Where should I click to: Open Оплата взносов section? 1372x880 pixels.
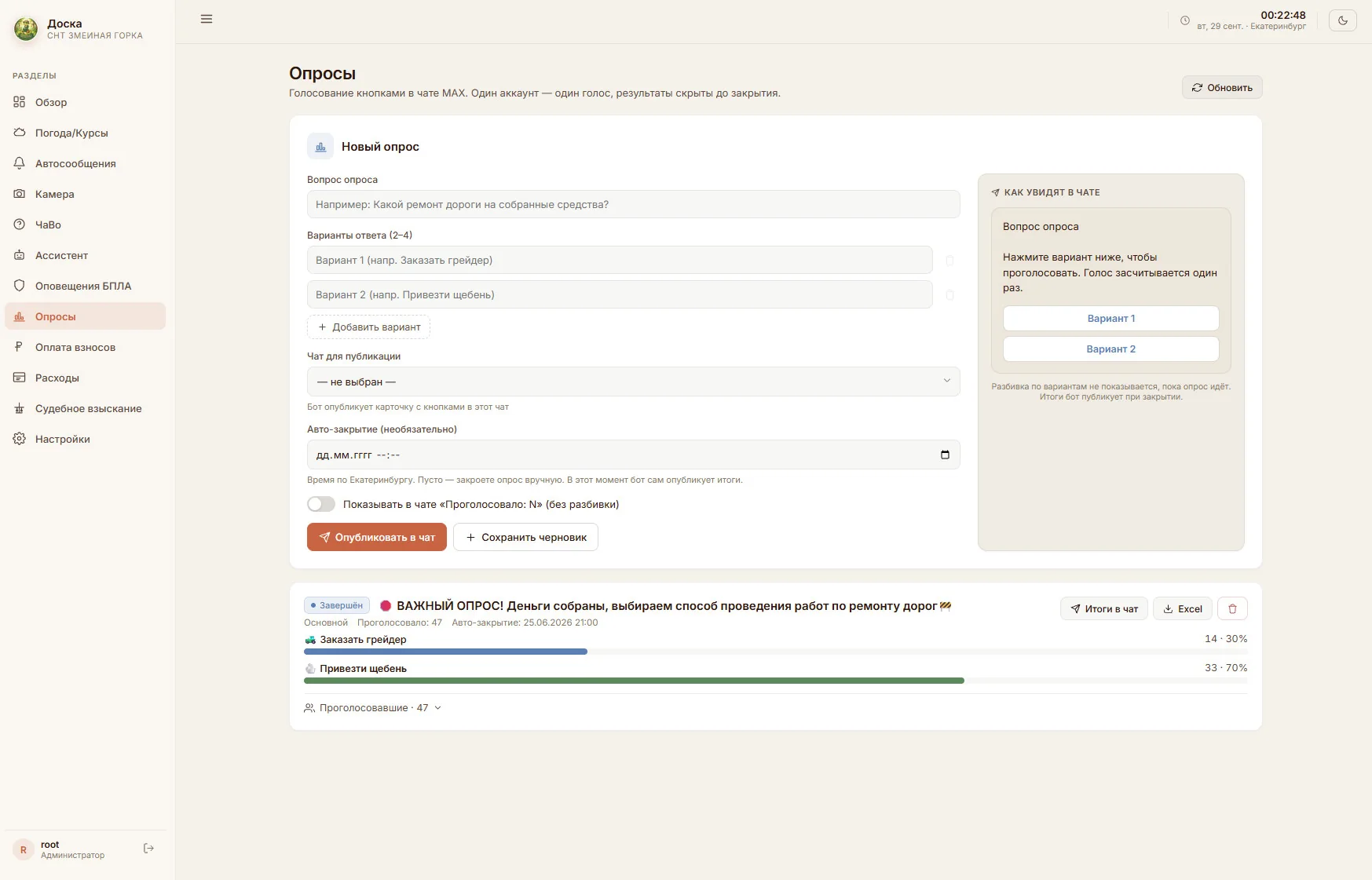[x=85, y=347]
